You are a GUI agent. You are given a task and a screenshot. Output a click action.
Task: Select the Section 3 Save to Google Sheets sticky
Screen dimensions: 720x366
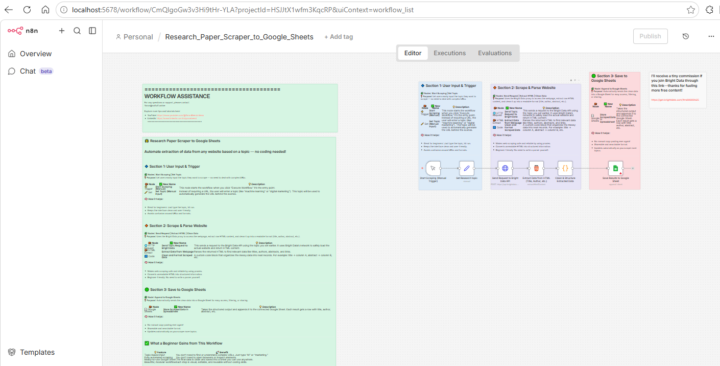[615, 130]
